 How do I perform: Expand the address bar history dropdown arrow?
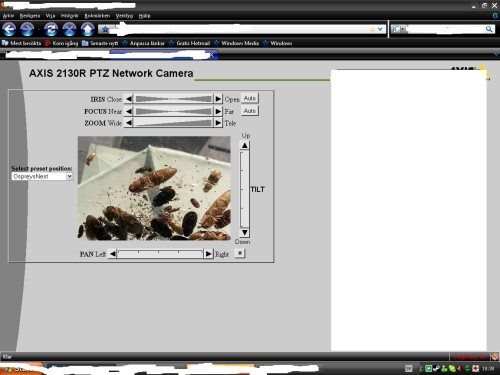pyautogui.click(x=380, y=29)
